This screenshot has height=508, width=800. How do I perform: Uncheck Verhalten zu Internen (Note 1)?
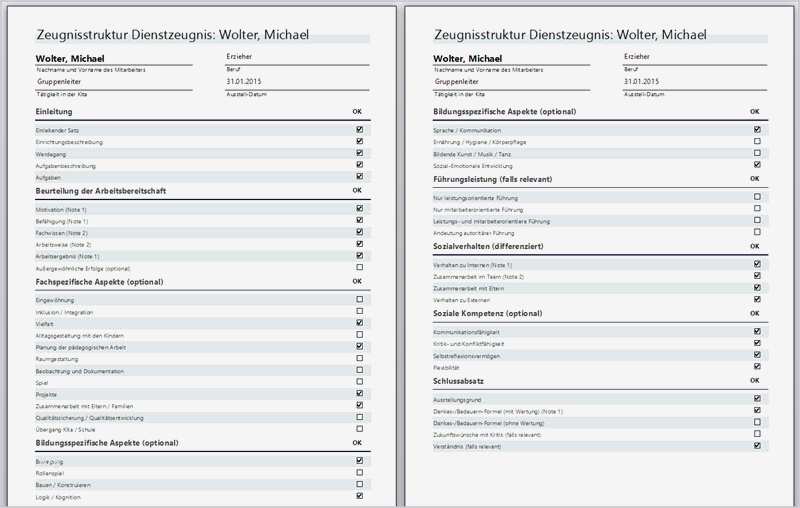(x=757, y=264)
